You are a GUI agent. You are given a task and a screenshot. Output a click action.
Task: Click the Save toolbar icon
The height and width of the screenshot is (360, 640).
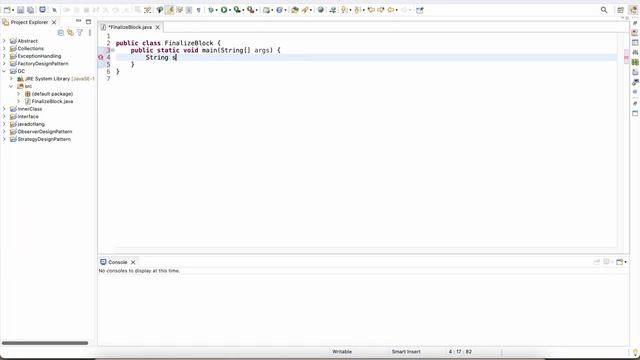click(20, 10)
